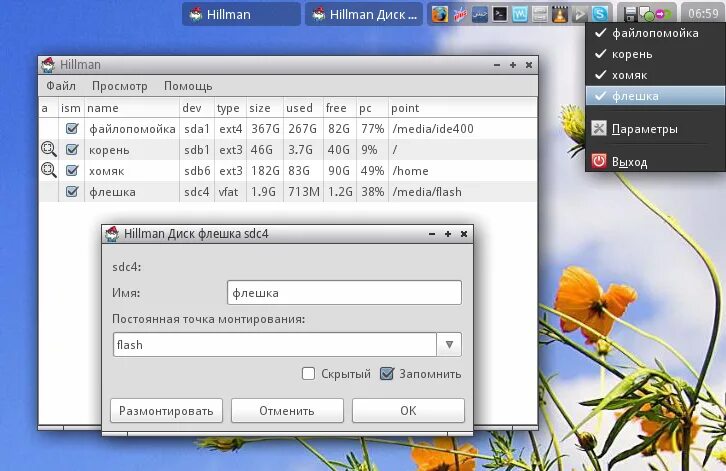Click the Параметры tools icon

click(x=599, y=128)
